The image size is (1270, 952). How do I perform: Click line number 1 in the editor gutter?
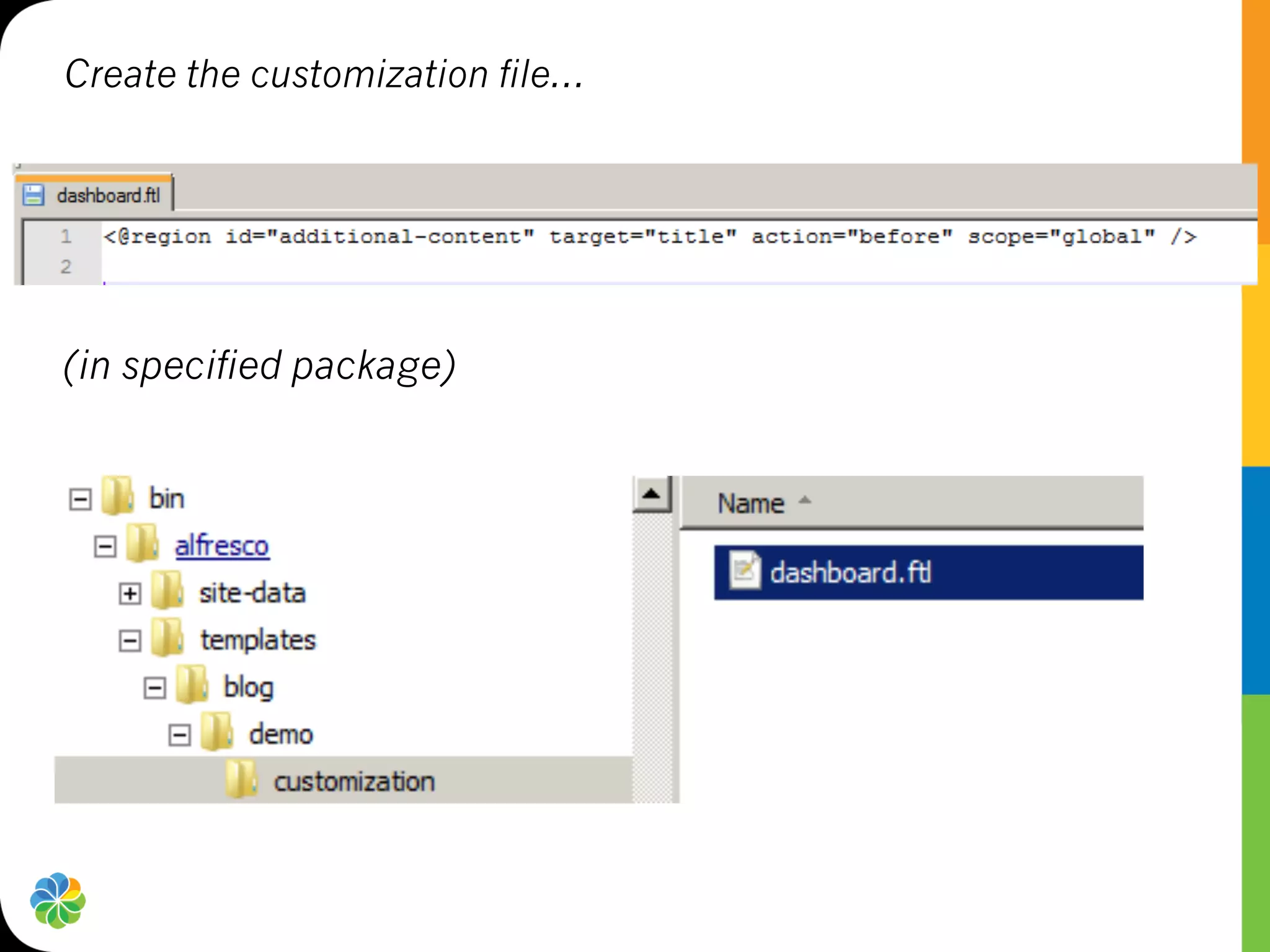[x=66, y=236]
